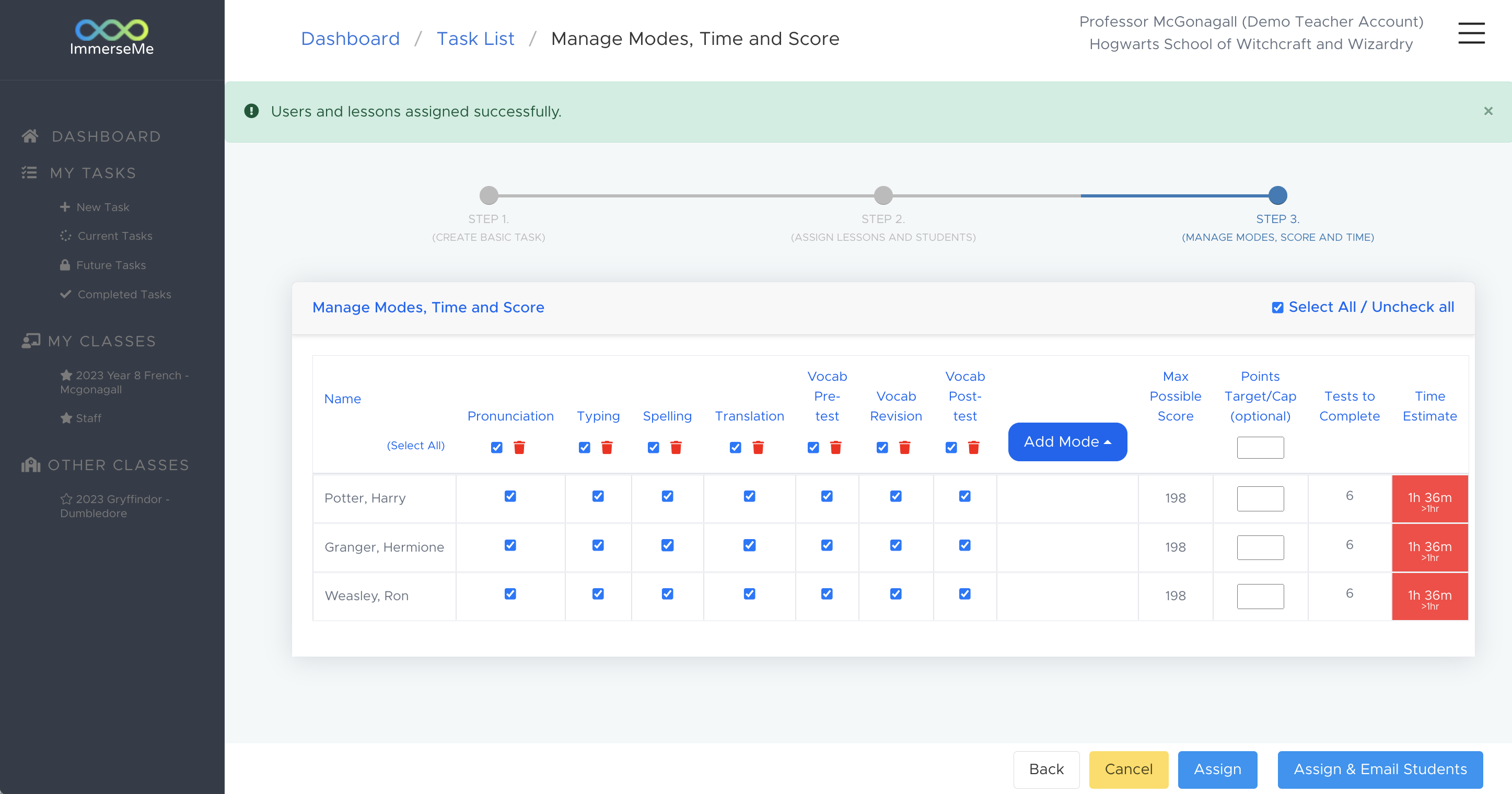Go to Dashboard via breadcrumb link
The height and width of the screenshot is (794, 1512).
pos(350,39)
